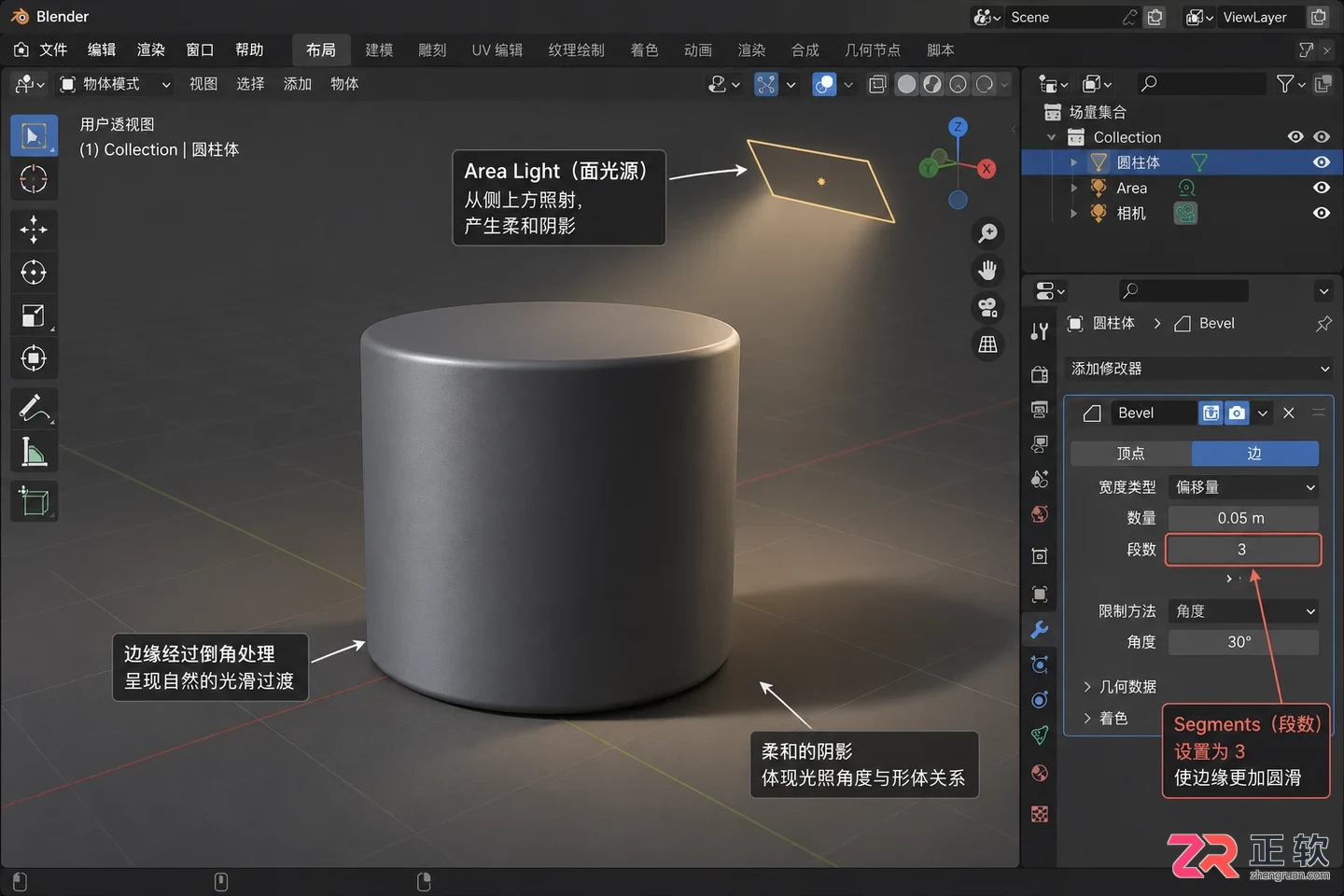Viewport: 1344px width, 896px height.
Task: Open the 文件 menu
Action: [53, 49]
